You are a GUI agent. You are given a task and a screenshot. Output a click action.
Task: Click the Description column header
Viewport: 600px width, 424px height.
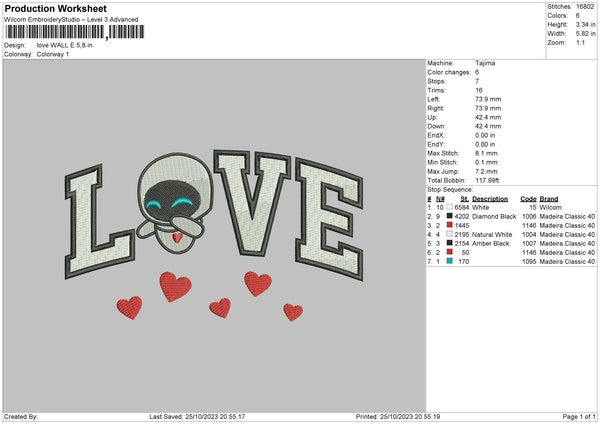tap(492, 198)
